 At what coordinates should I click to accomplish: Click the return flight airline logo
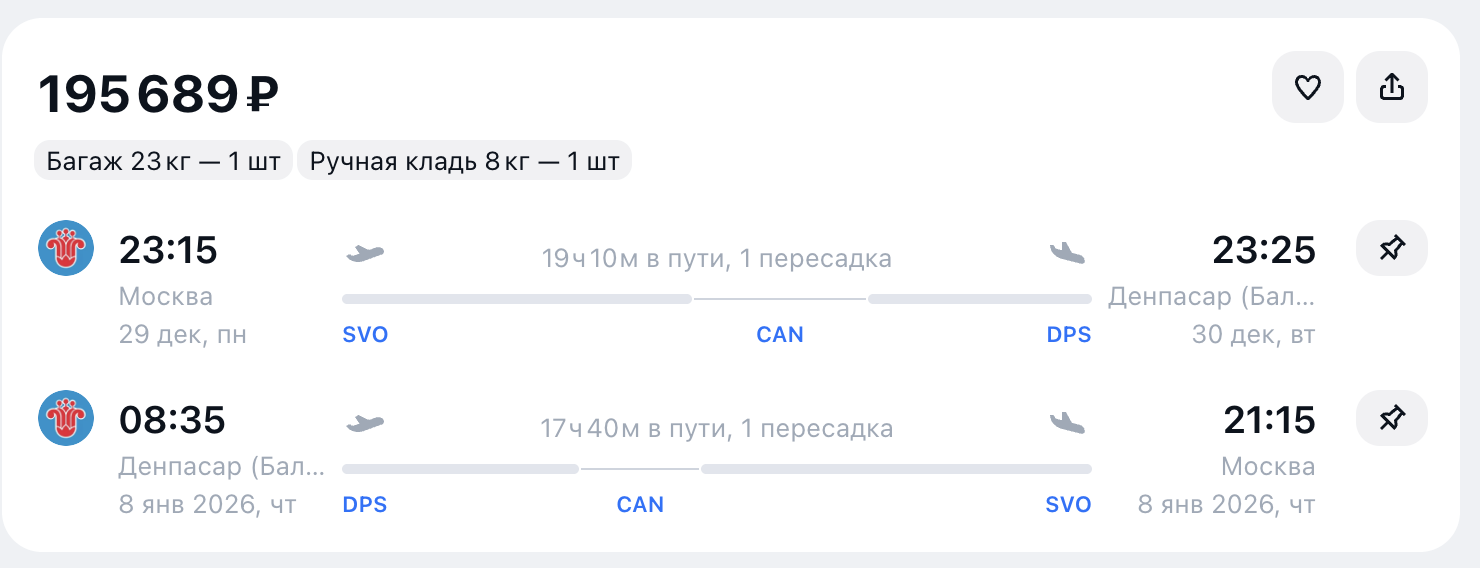point(66,419)
